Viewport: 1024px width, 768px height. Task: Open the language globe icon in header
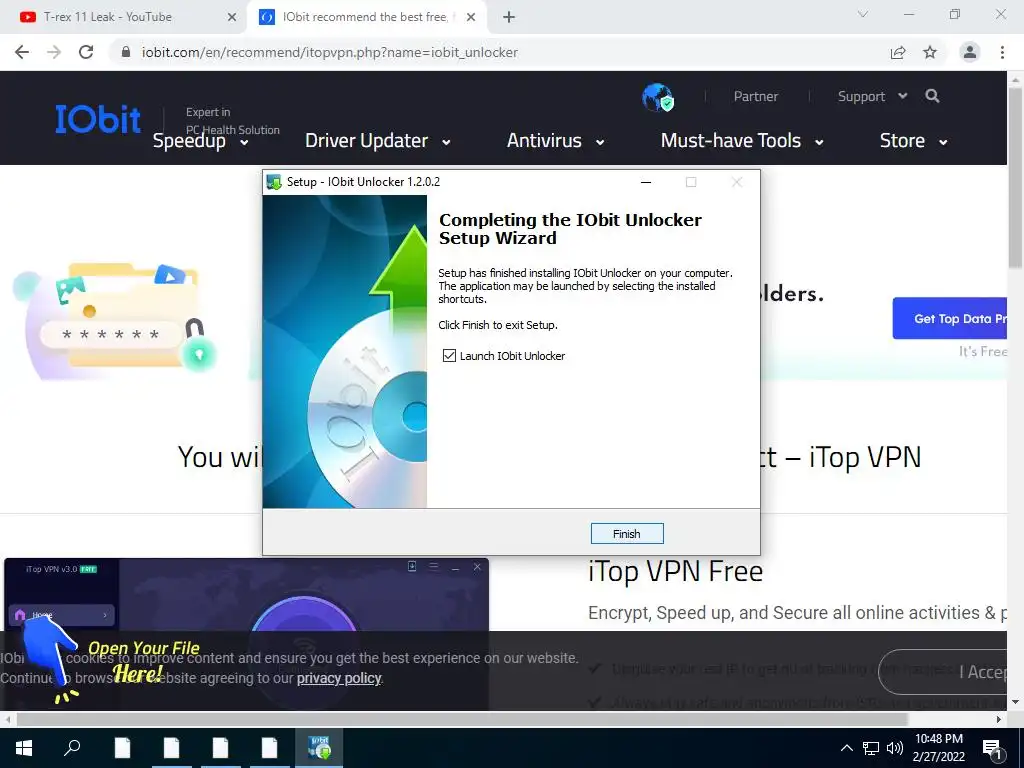pos(658,97)
